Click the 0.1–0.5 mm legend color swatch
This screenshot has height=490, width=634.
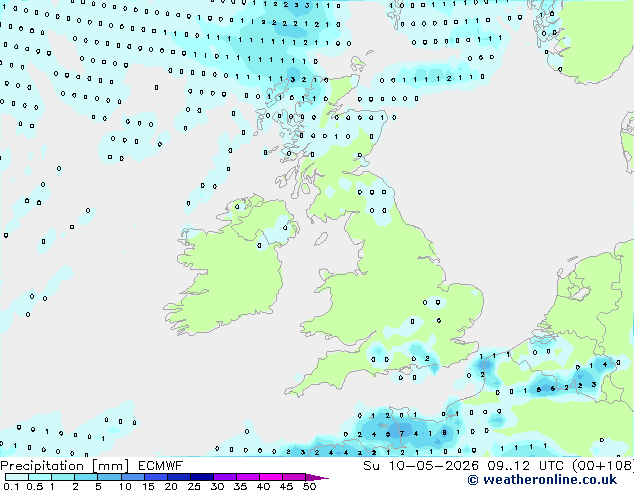[x=17, y=477]
